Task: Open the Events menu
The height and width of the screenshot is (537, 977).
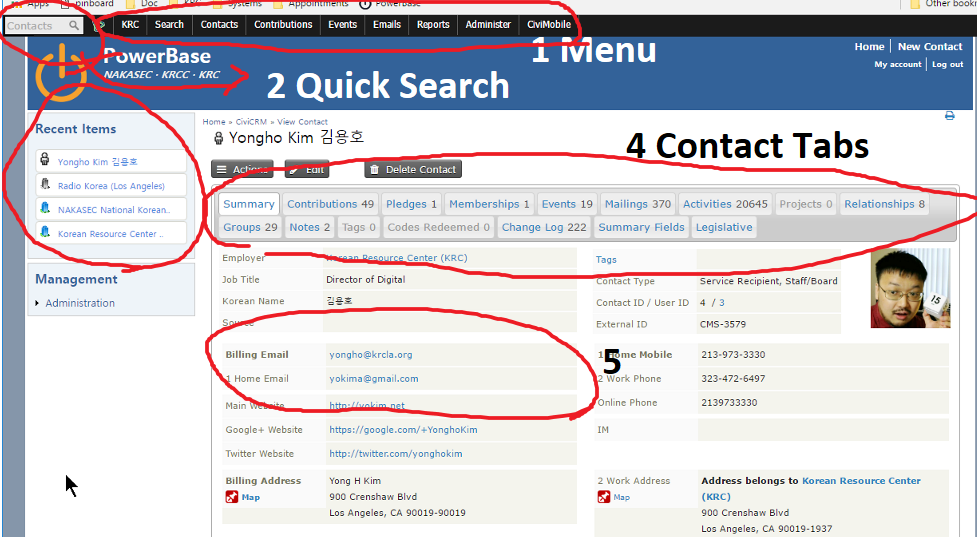Action: 343,25
